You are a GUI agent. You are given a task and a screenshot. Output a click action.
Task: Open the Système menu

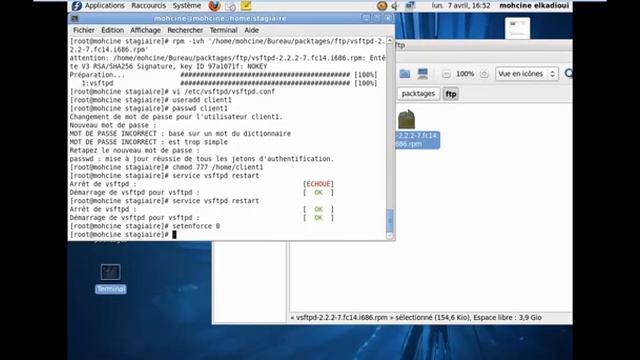tap(187, 6)
